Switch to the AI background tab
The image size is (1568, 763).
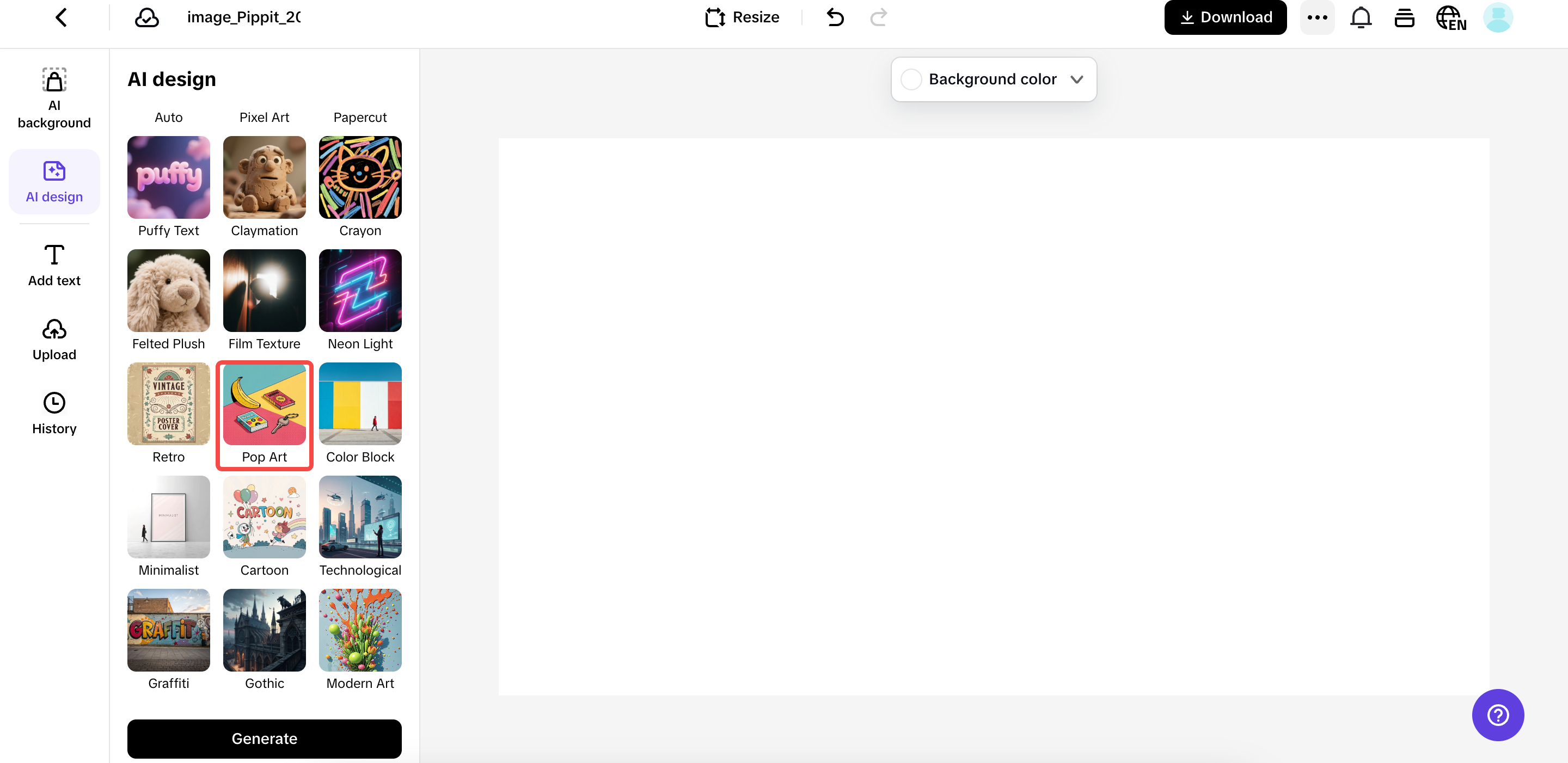point(54,97)
